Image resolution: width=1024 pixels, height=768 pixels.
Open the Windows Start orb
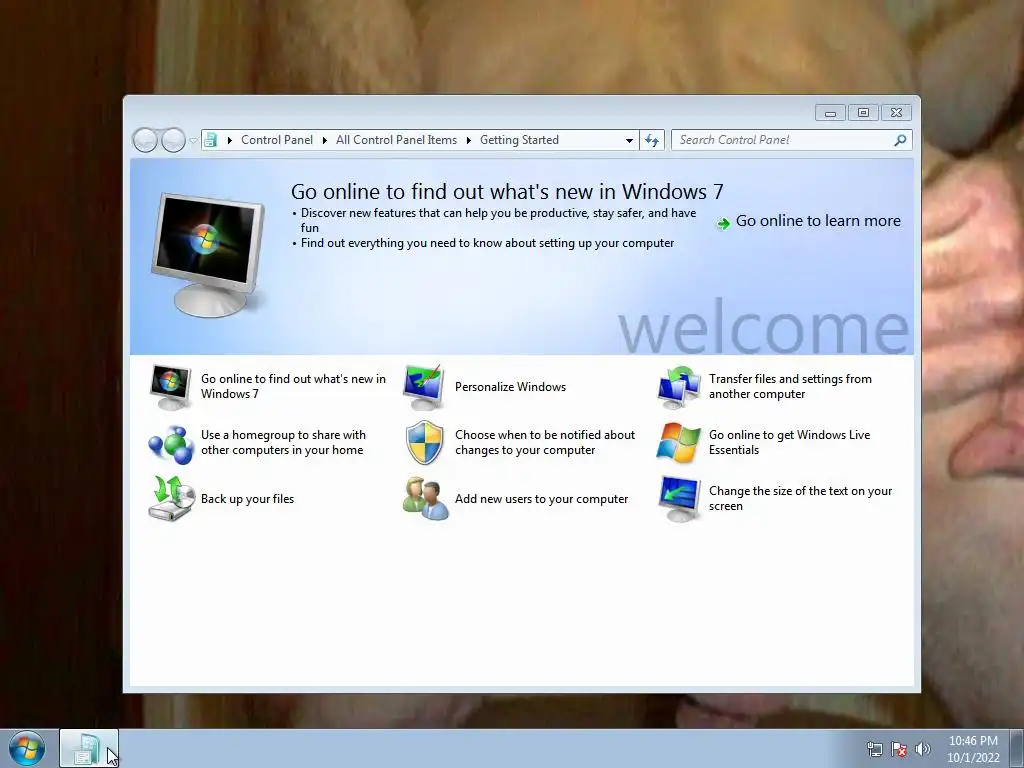27,748
